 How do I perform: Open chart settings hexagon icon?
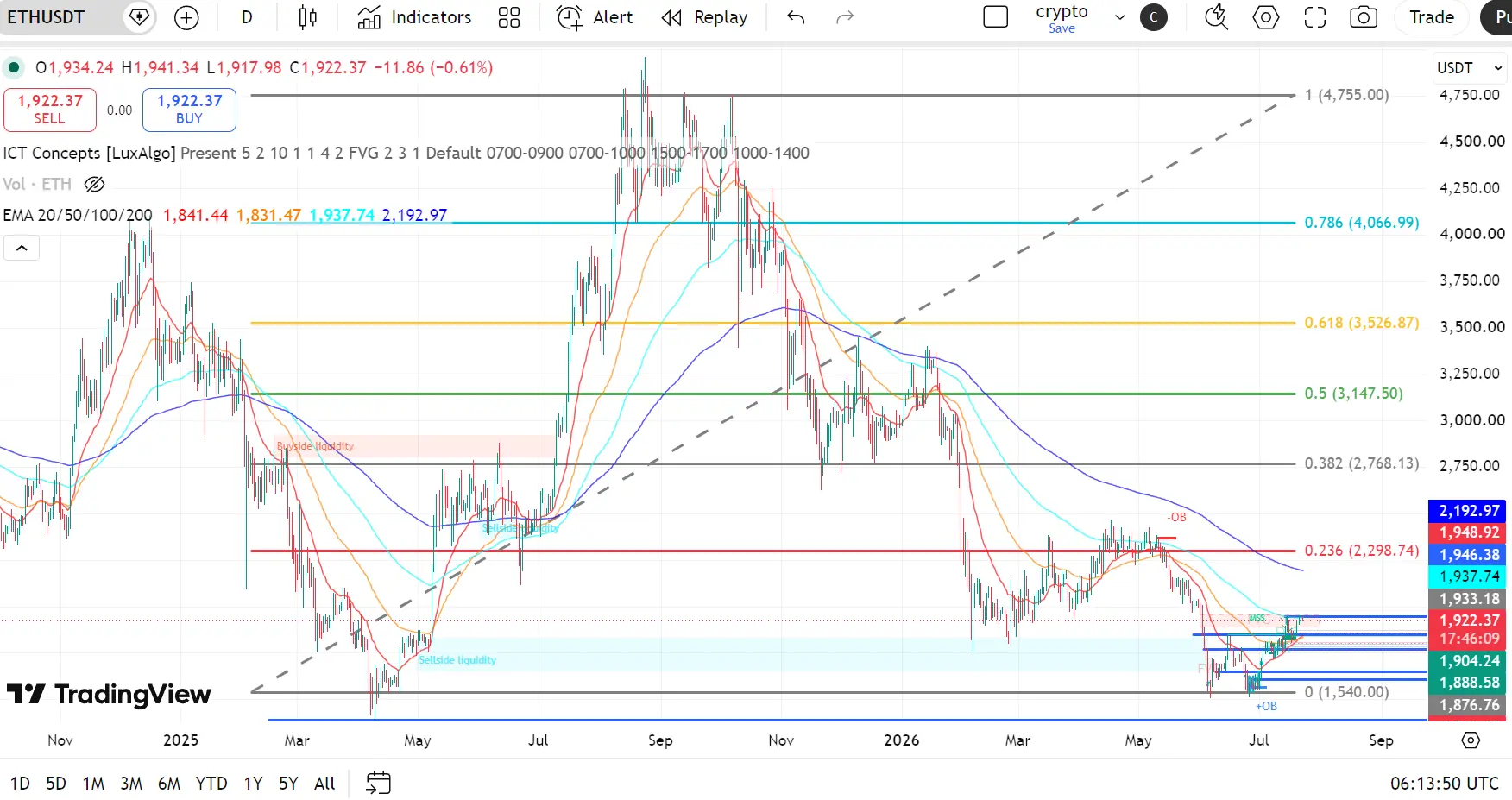[x=1266, y=17]
